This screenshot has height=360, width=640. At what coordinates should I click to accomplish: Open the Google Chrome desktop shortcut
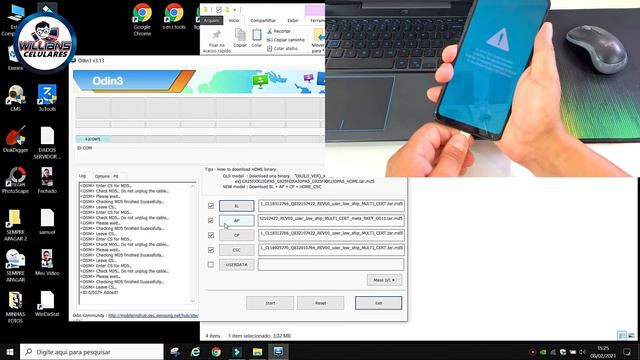(142, 19)
